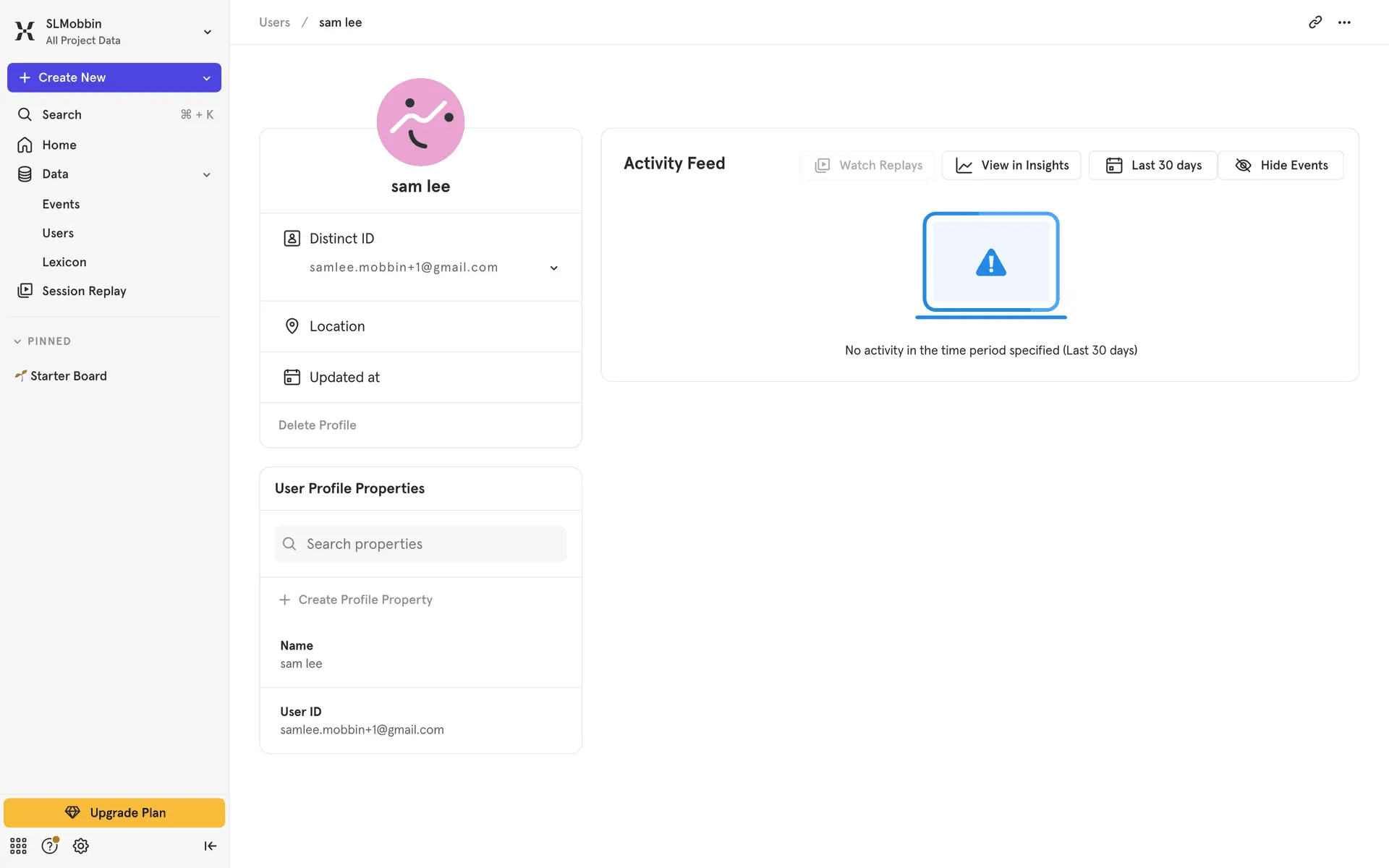Collapse the sidebar with the arrow icon
This screenshot has width=1389, height=868.
(x=210, y=846)
